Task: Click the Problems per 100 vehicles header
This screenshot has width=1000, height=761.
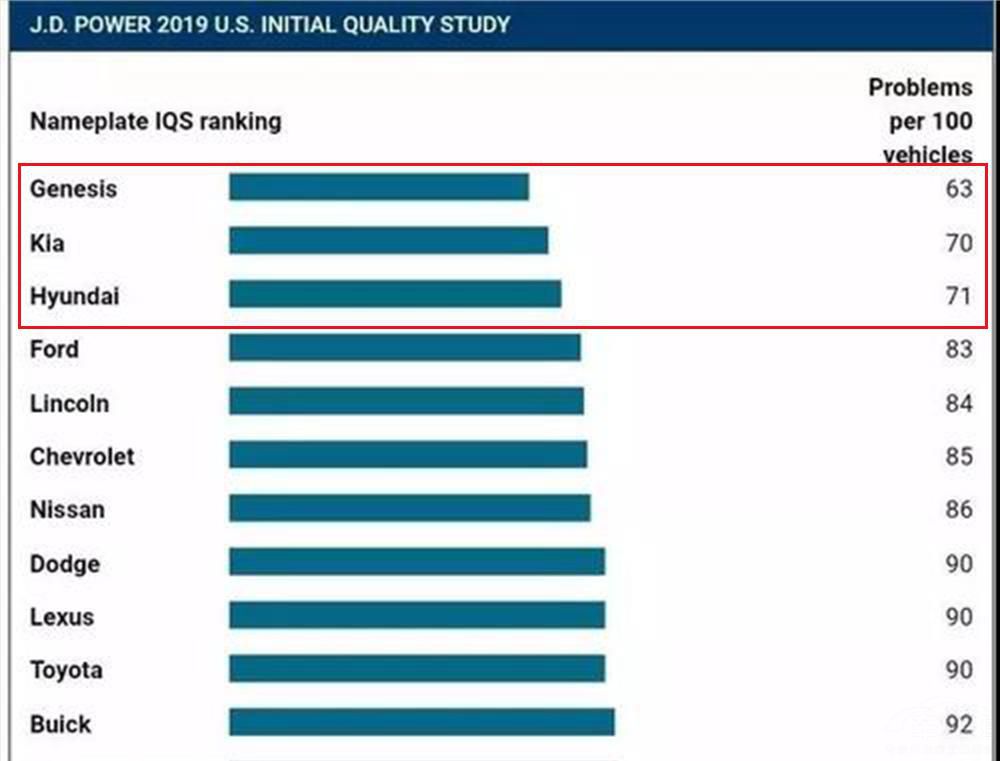Action: 919,121
